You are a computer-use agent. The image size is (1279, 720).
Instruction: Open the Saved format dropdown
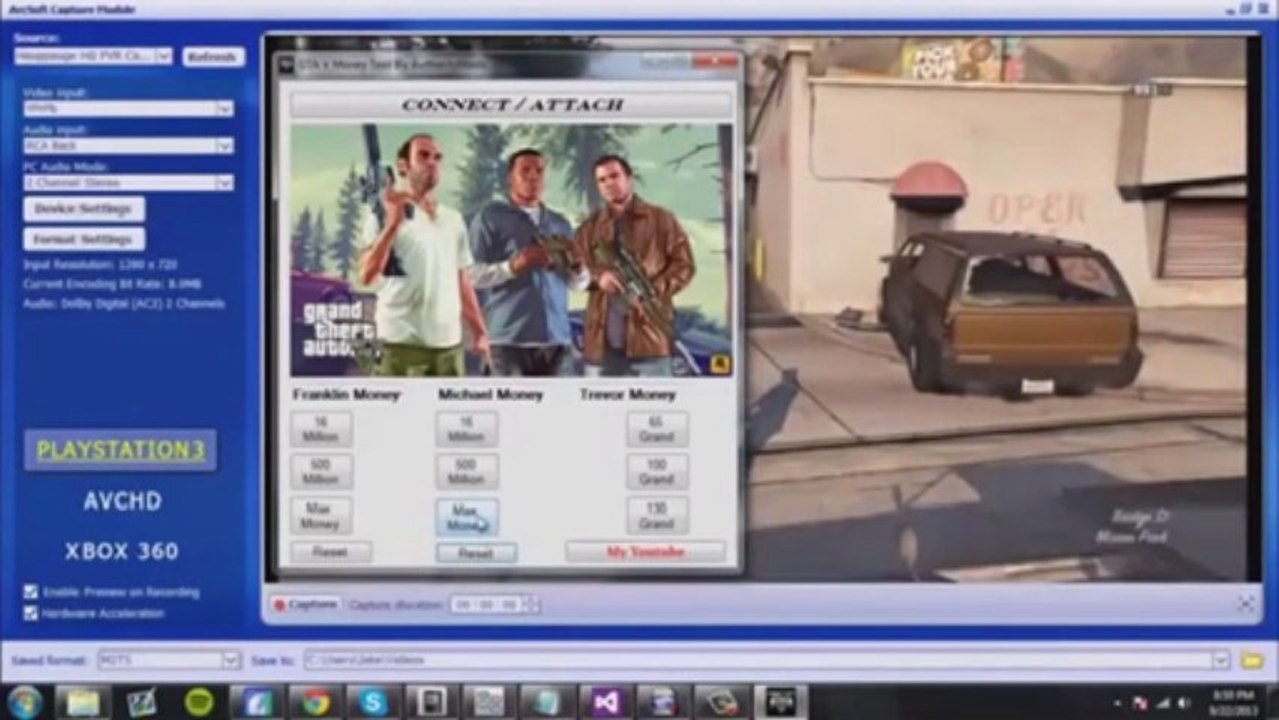pos(231,660)
